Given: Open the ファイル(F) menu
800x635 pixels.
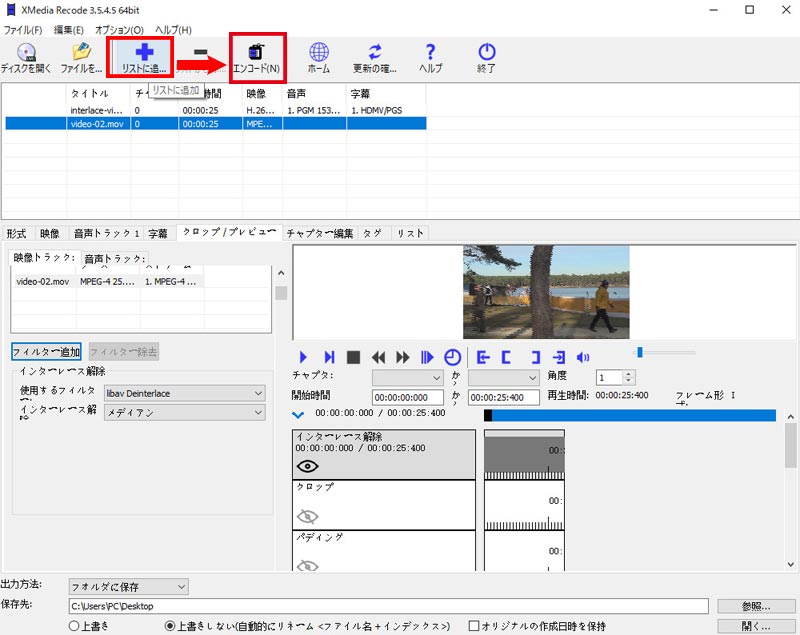Looking at the screenshot, I should point(23,30).
